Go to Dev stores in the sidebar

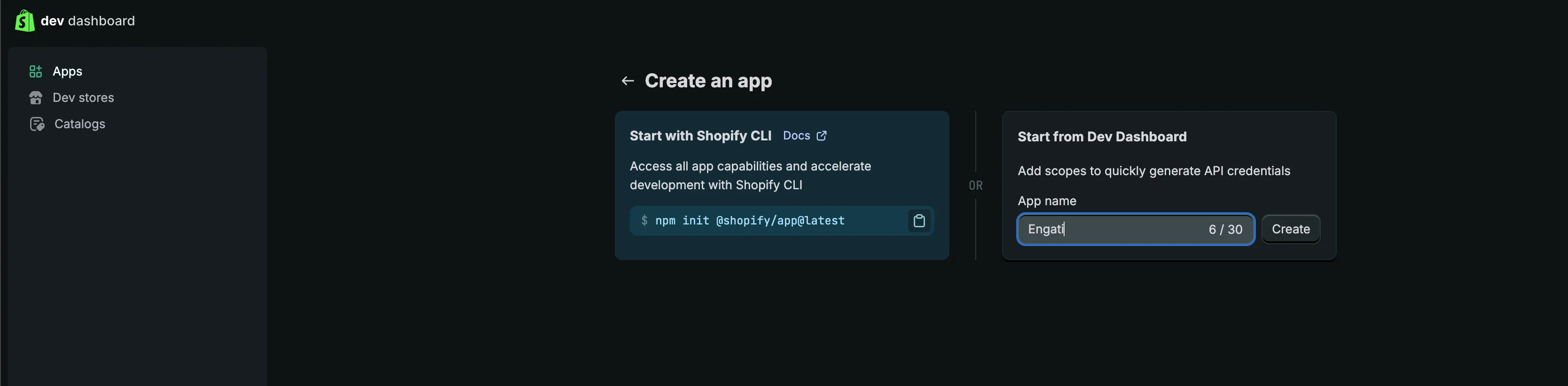83,98
